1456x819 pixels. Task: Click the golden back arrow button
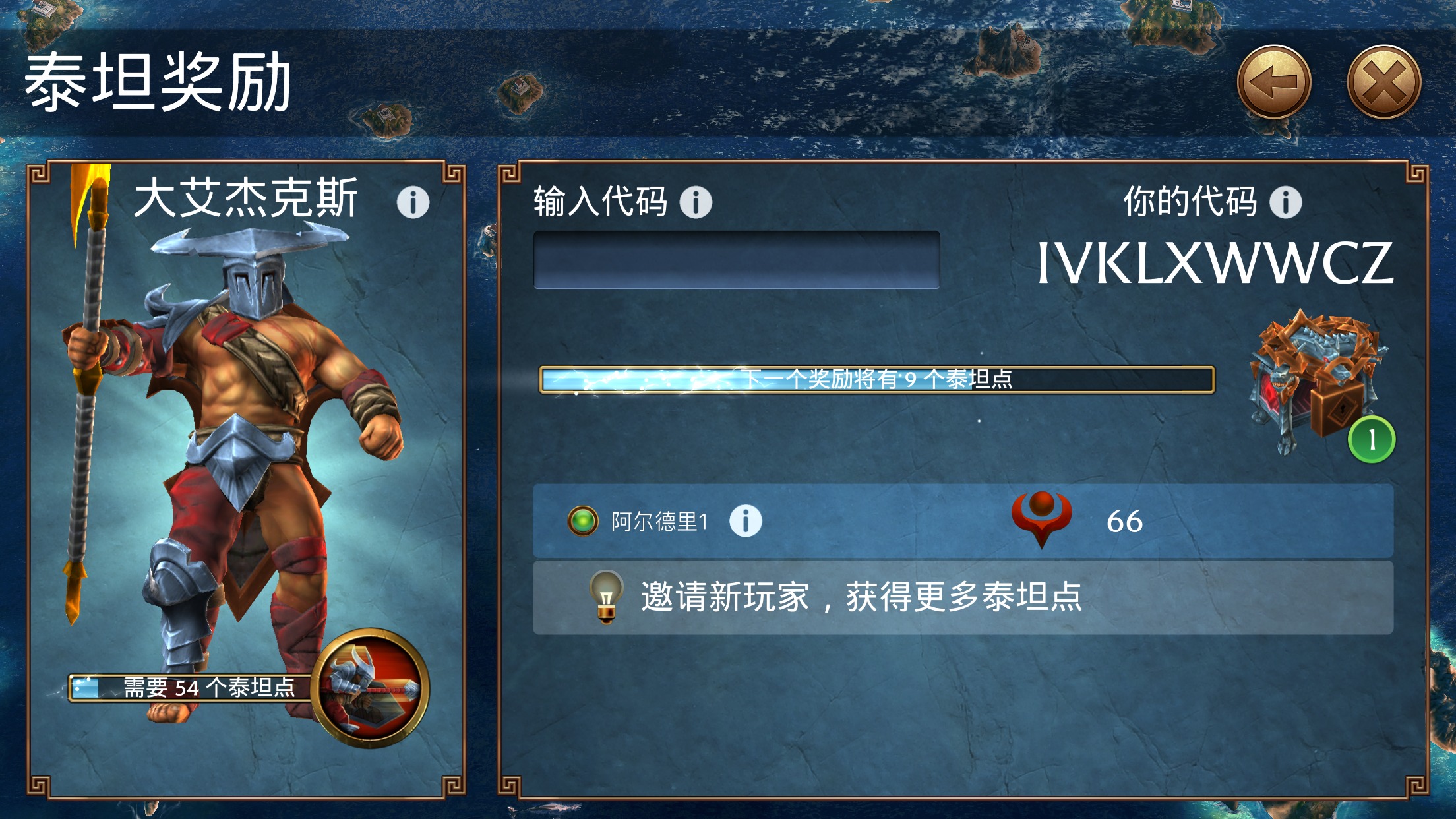click(1274, 82)
